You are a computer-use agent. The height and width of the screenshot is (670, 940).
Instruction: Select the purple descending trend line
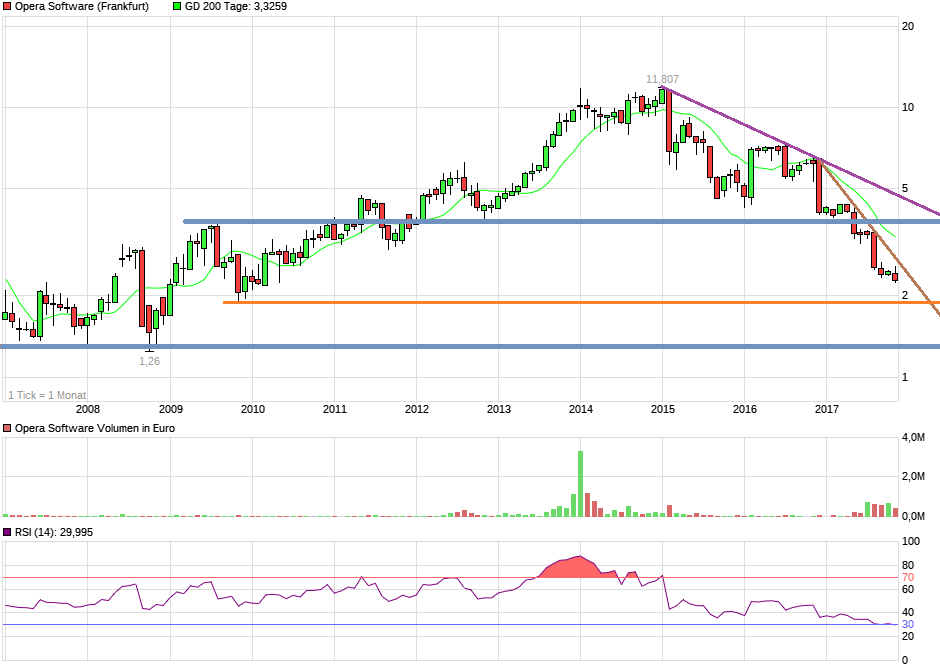(800, 151)
